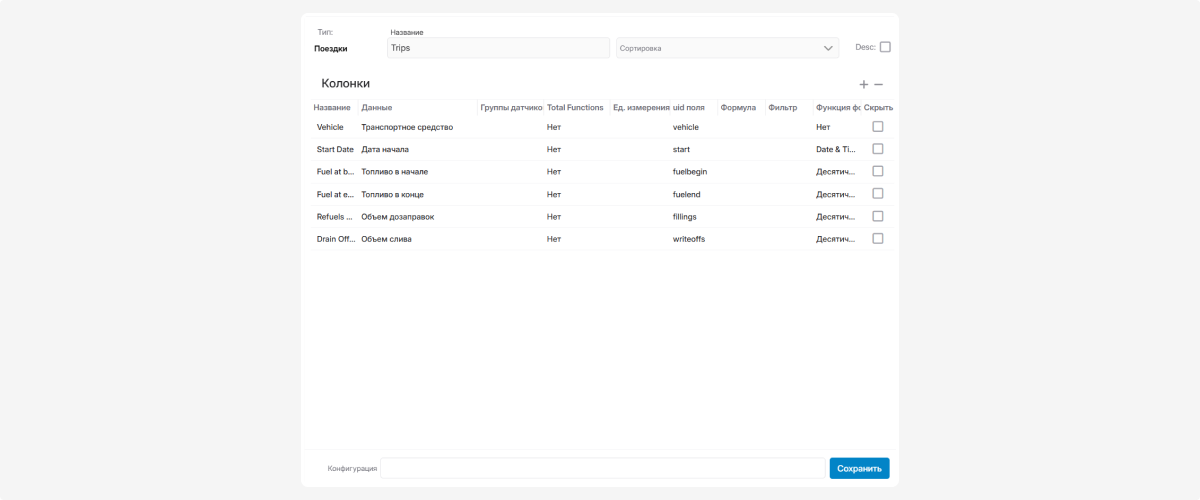Select the Fuel at b... name cell
Viewport: 1200px width, 500px height.
coord(335,171)
